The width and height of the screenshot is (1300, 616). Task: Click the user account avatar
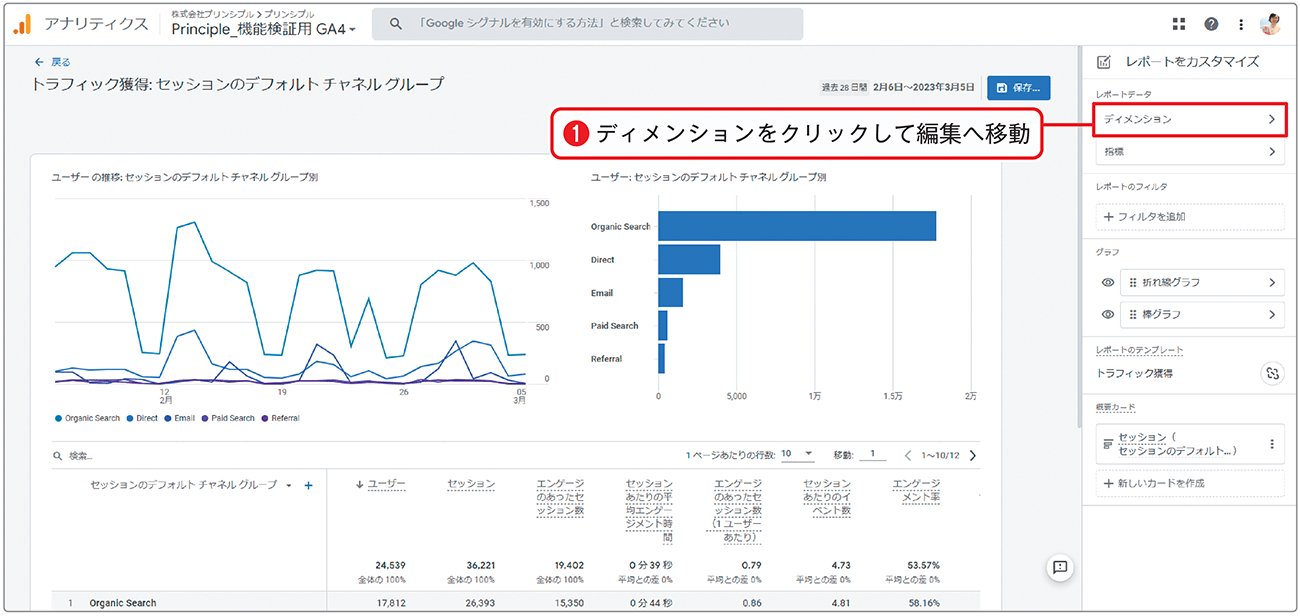[x=1271, y=24]
